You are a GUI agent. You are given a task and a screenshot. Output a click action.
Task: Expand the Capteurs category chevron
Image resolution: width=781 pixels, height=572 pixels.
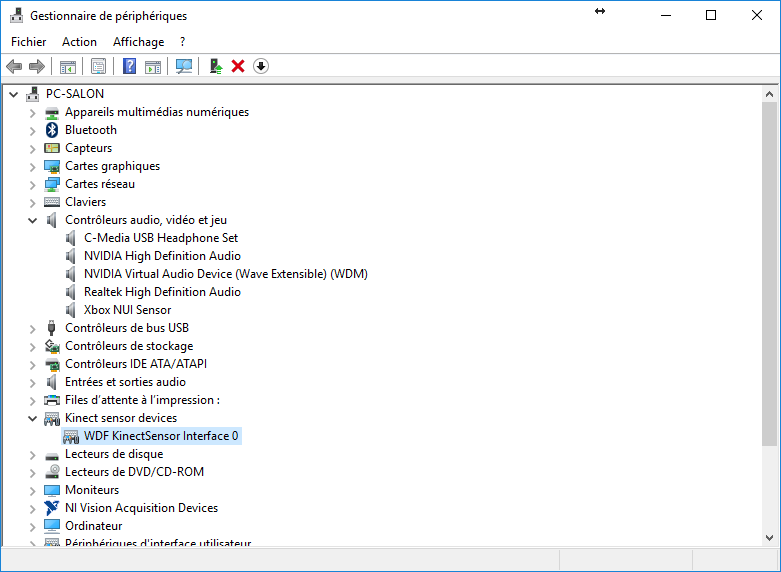coord(33,149)
